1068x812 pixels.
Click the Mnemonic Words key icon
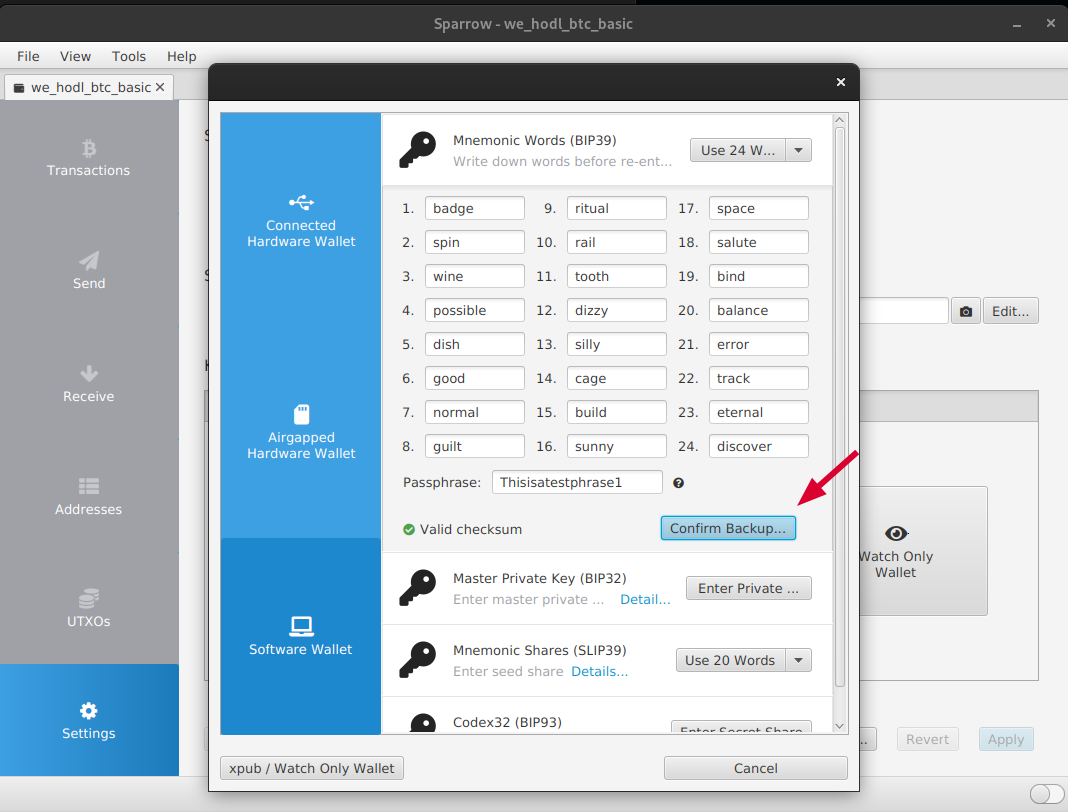click(x=418, y=150)
